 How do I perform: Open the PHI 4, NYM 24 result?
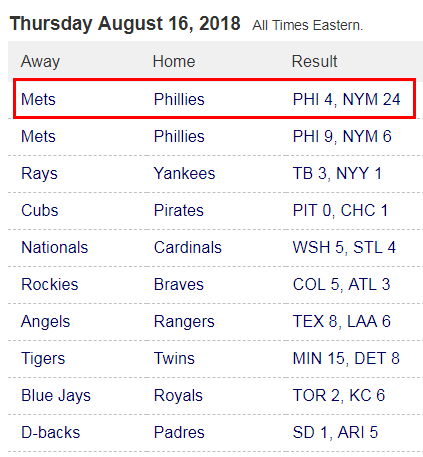[x=346, y=99]
